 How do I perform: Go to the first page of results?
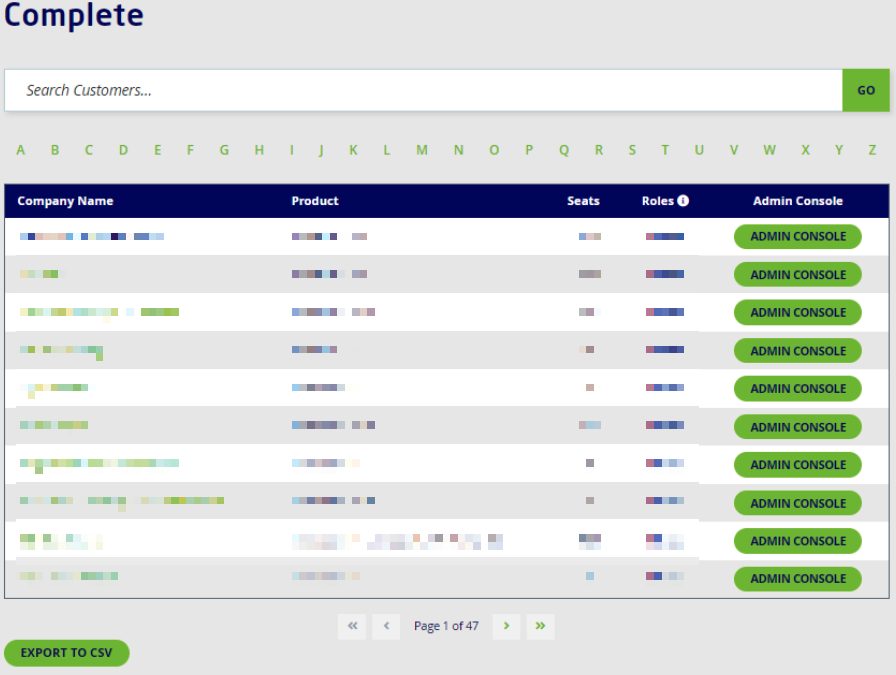pyautogui.click(x=351, y=626)
